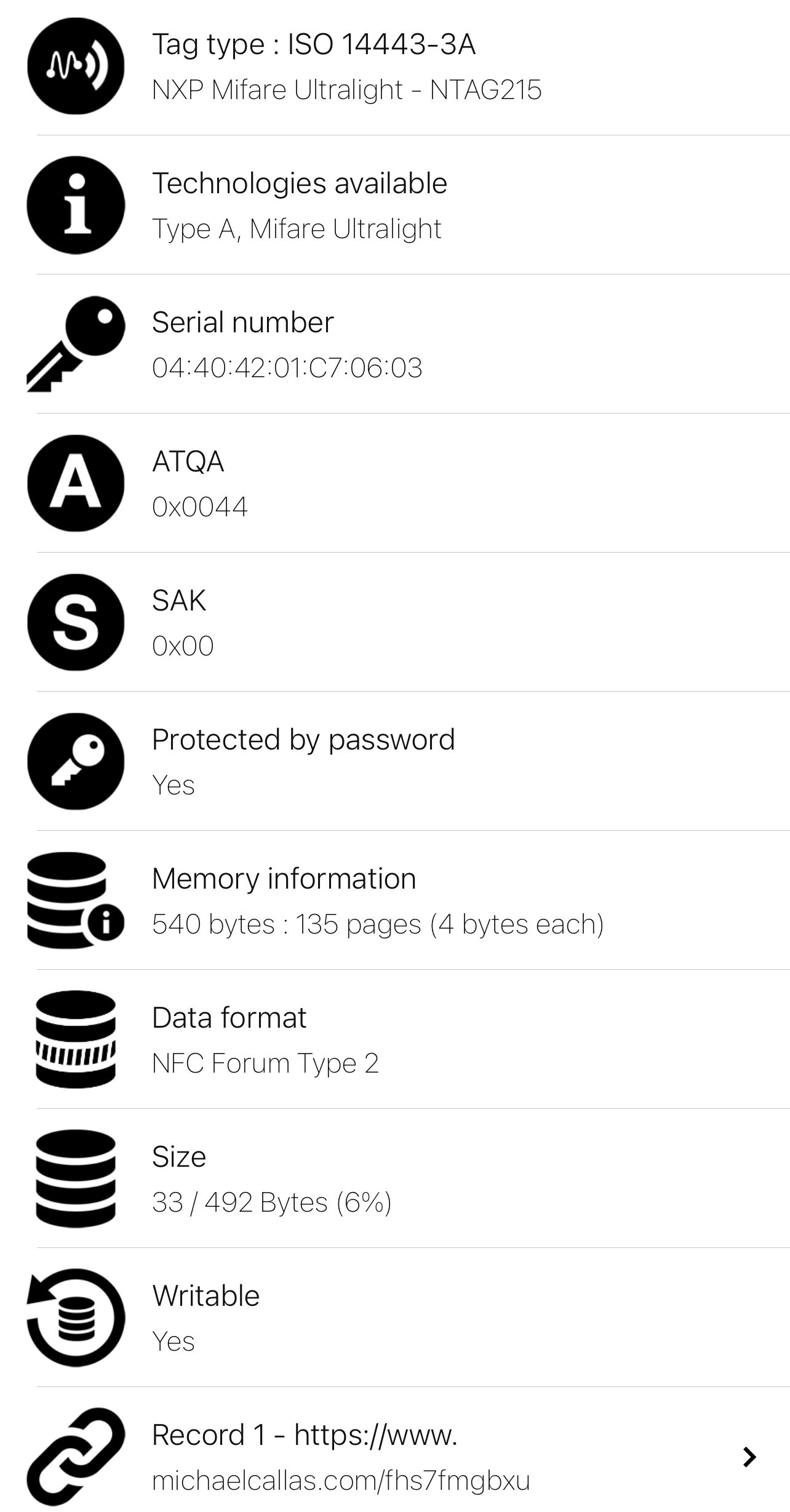Tap the Memory information database icon

(x=76, y=900)
